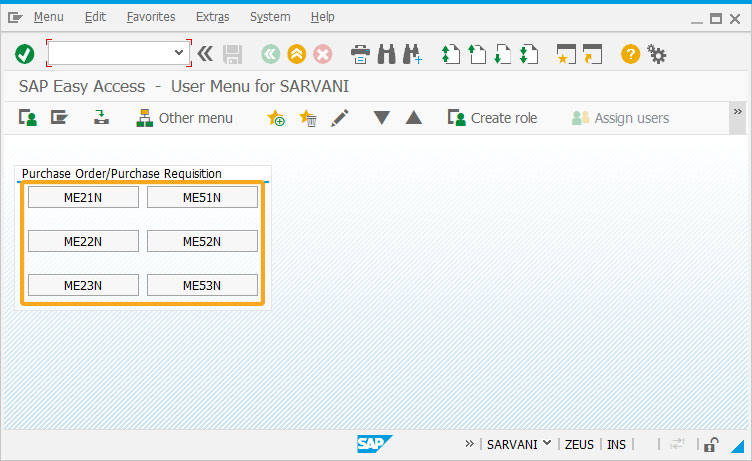
Task: Launch transaction ME51N
Action: (x=202, y=198)
